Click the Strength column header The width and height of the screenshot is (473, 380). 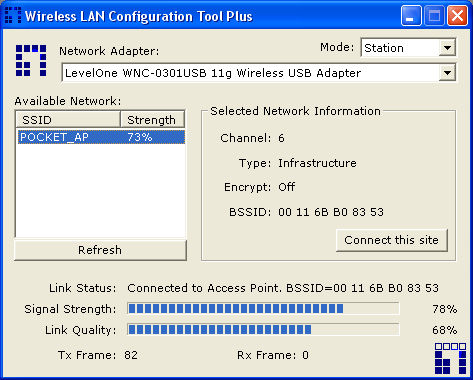pos(152,120)
